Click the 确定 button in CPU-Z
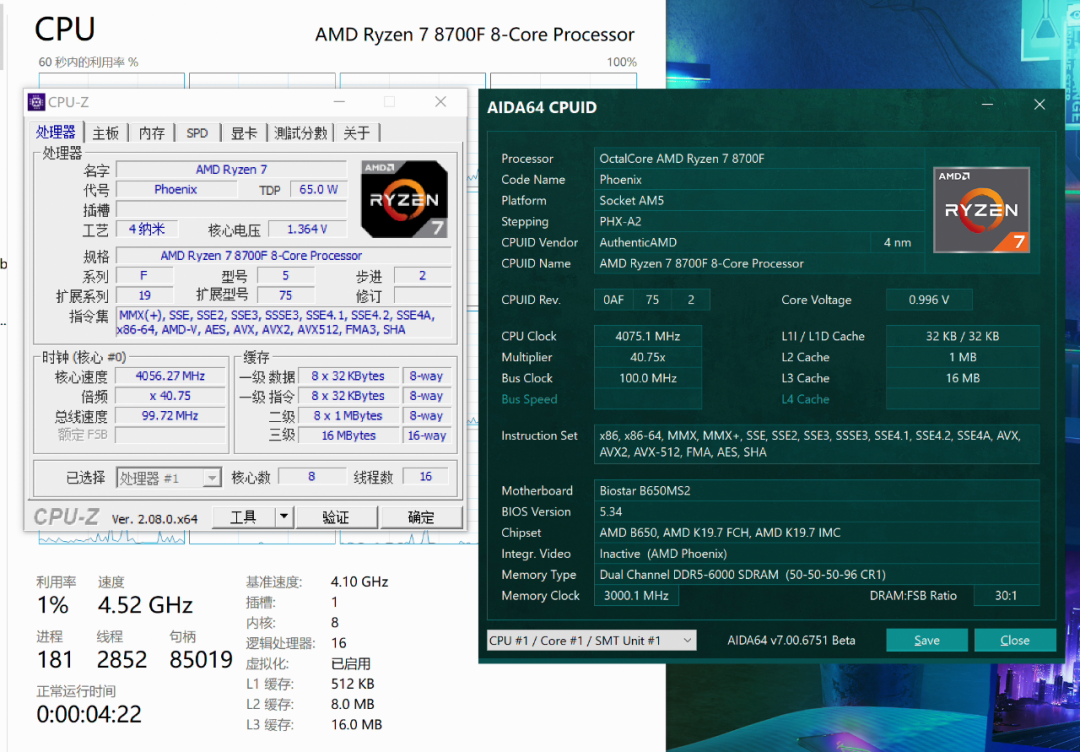The height and width of the screenshot is (752, 1080). point(421,516)
